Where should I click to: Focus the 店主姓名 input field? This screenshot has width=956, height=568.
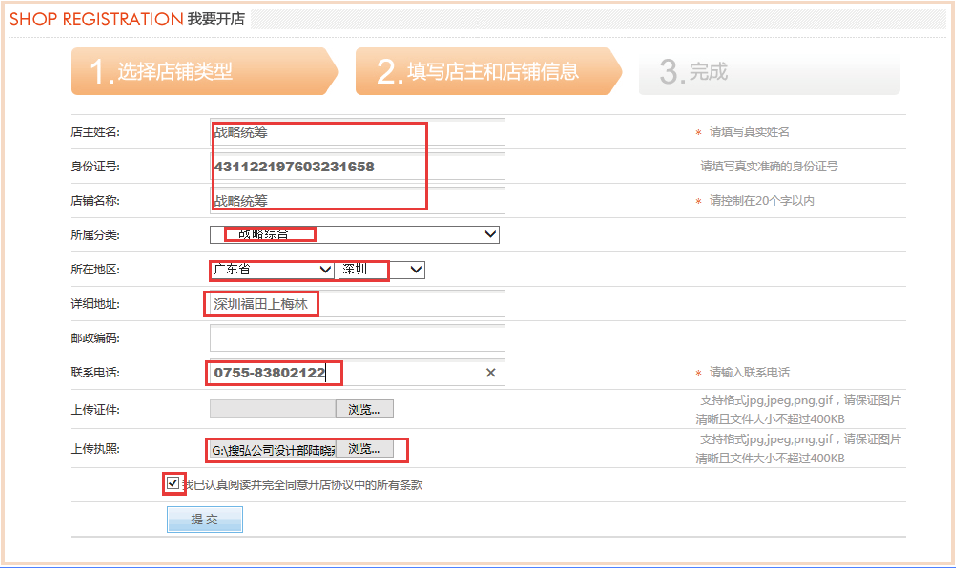click(x=357, y=132)
